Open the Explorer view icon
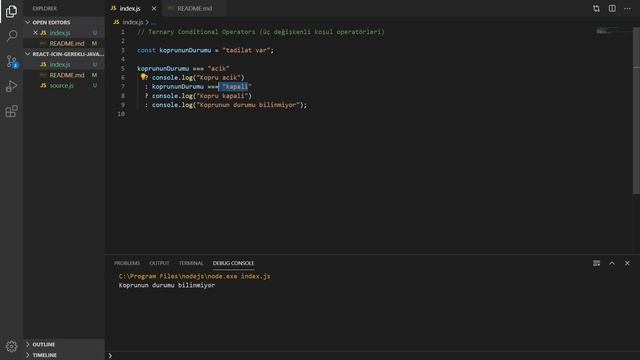640x360 pixels. (x=11, y=11)
